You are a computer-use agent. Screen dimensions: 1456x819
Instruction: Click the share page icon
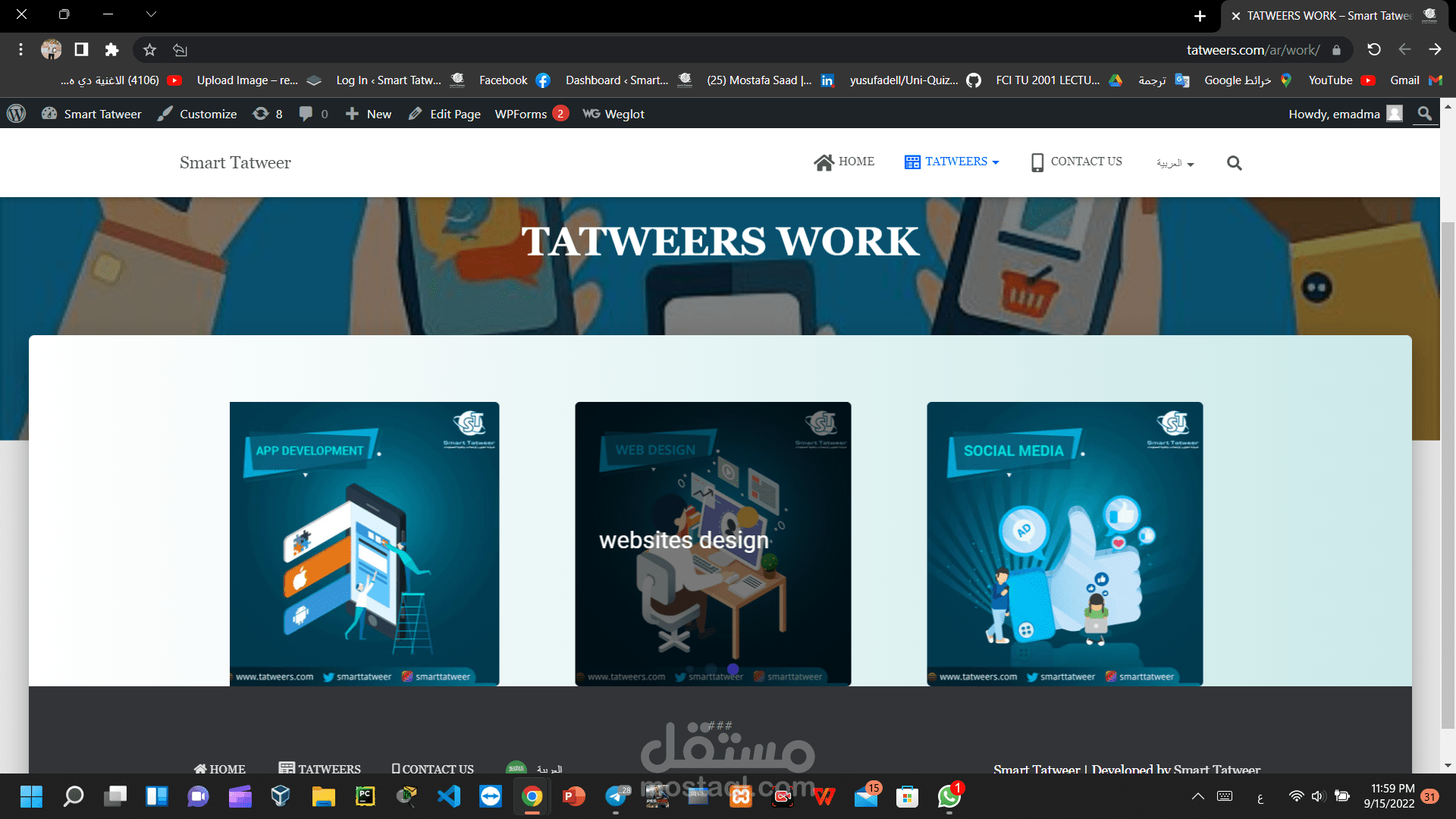[x=180, y=50]
